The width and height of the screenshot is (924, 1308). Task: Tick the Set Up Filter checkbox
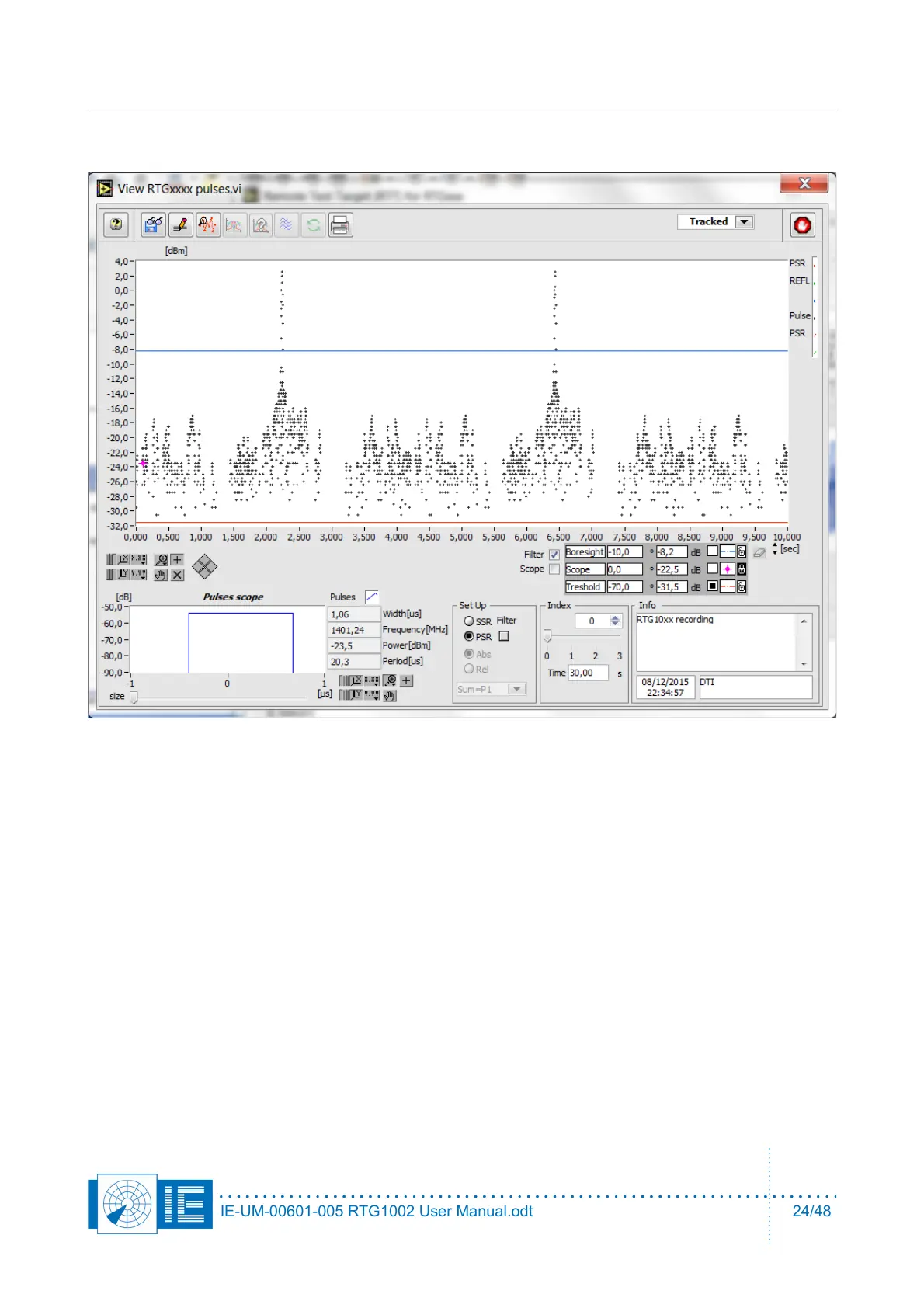coord(504,636)
